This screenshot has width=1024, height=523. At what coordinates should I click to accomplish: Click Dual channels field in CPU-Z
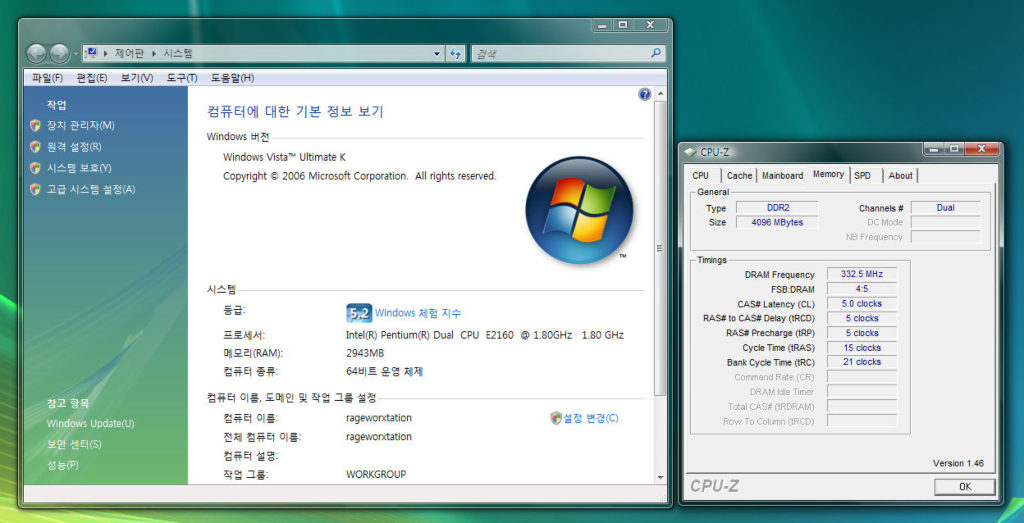click(x=946, y=208)
